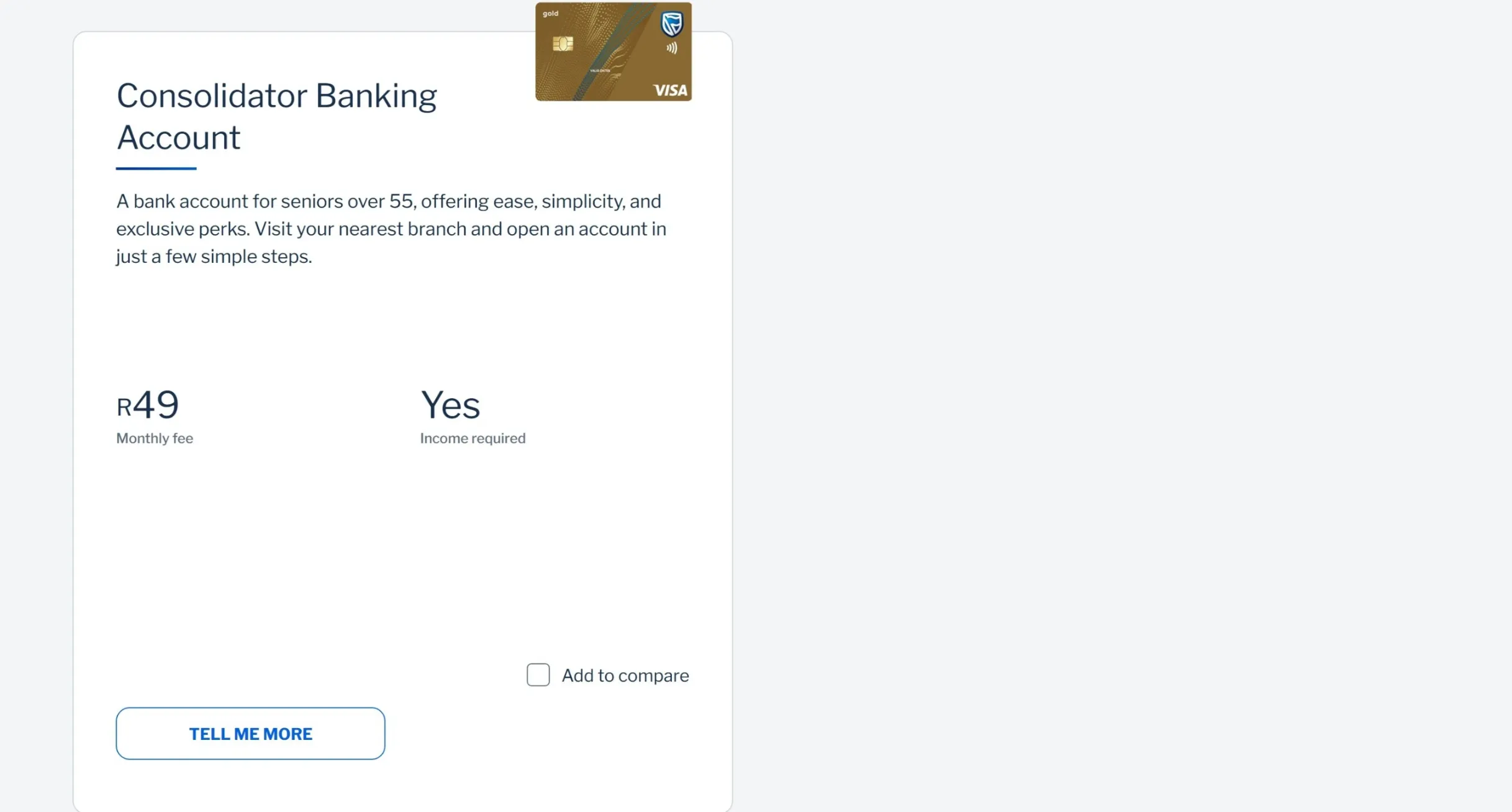Screen dimensions: 1512x812
Task: Click the Standard Bank shield logo on card
Action: pos(671,24)
